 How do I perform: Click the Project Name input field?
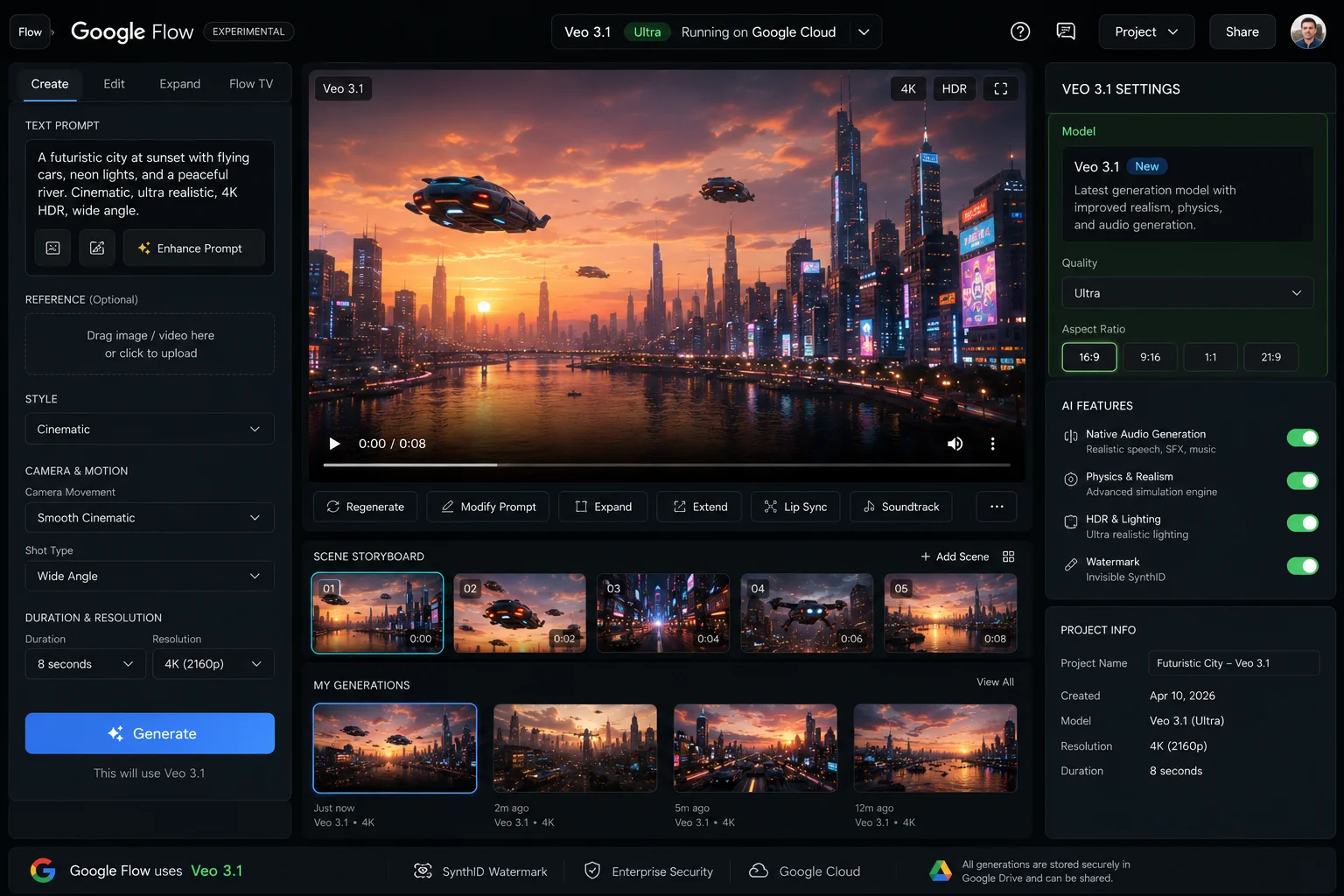point(1234,663)
